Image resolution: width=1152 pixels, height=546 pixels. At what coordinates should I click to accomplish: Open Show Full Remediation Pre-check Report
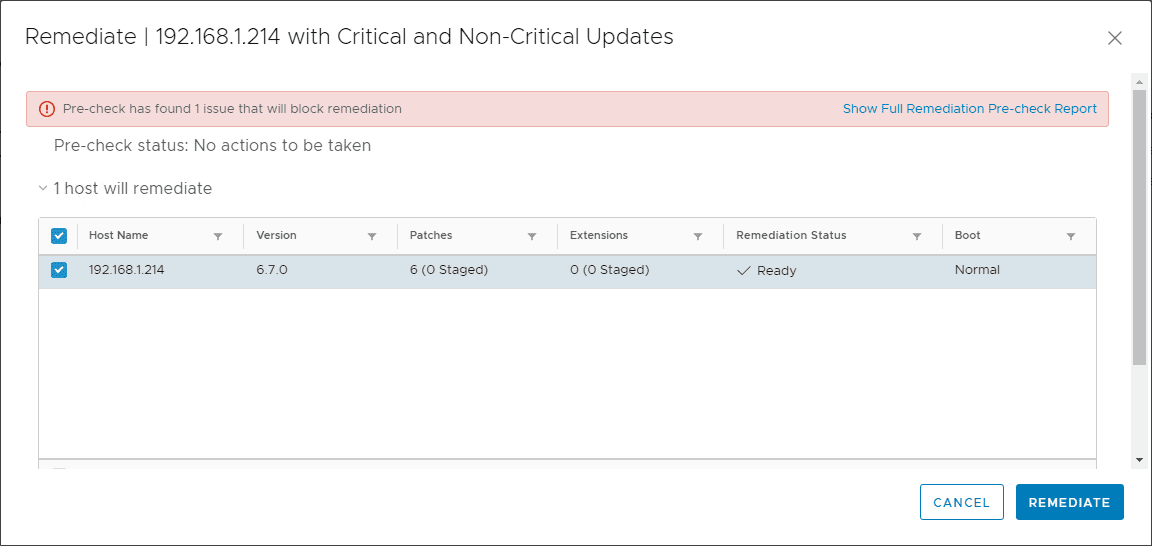point(969,109)
